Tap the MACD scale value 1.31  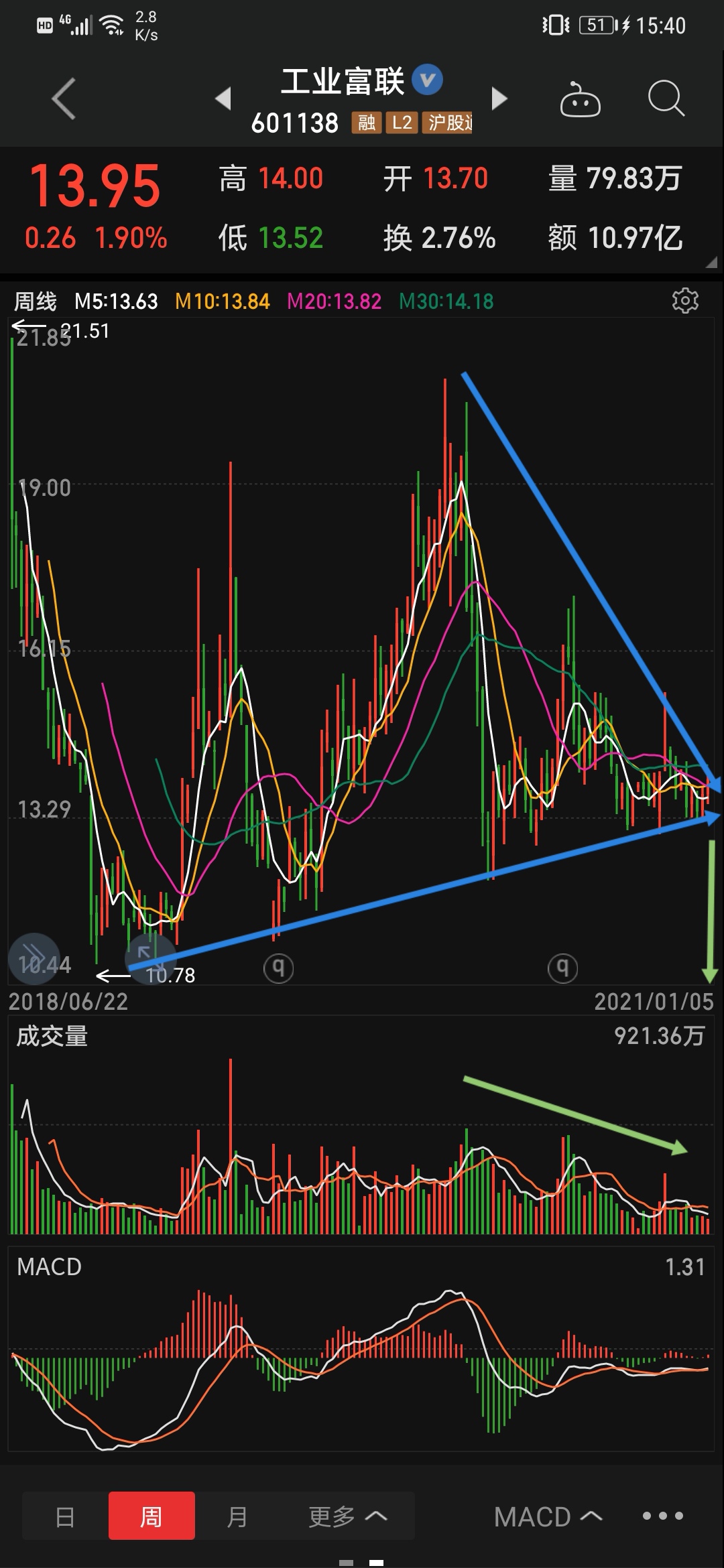(x=685, y=1267)
